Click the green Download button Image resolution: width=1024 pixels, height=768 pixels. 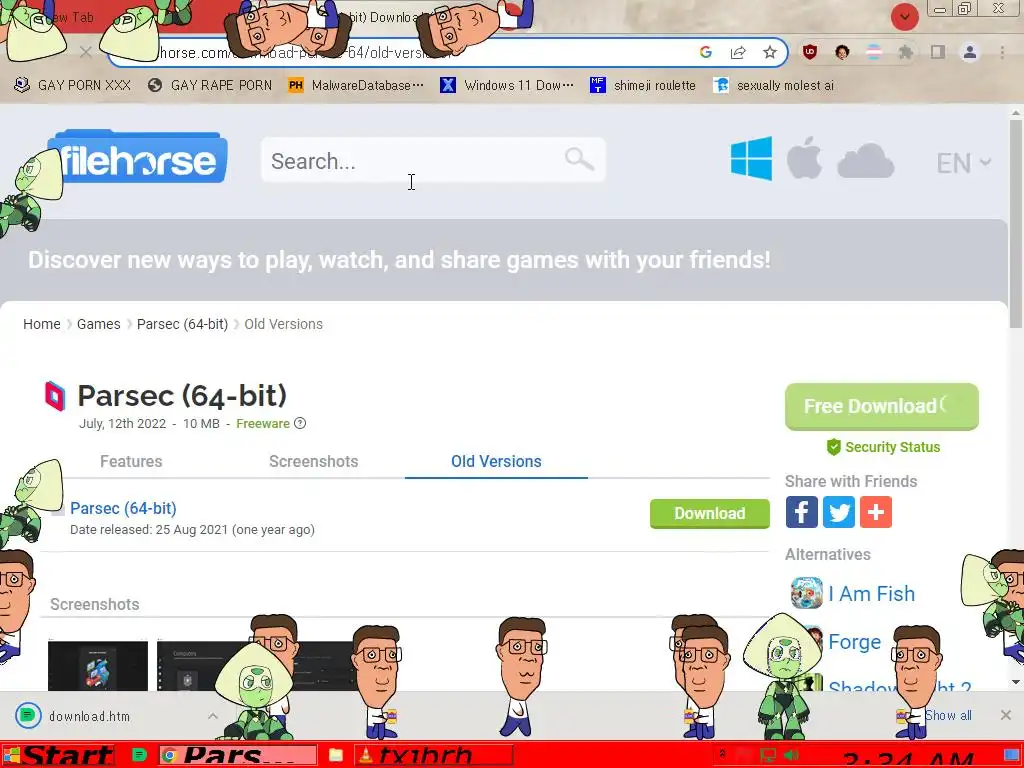pyautogui.click(x=710, y=513)
